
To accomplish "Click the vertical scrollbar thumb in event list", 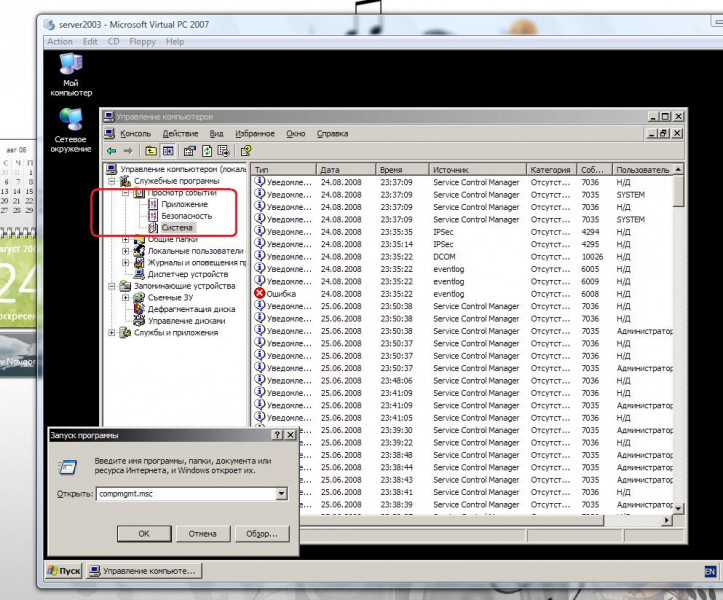I will coord(678,191).
